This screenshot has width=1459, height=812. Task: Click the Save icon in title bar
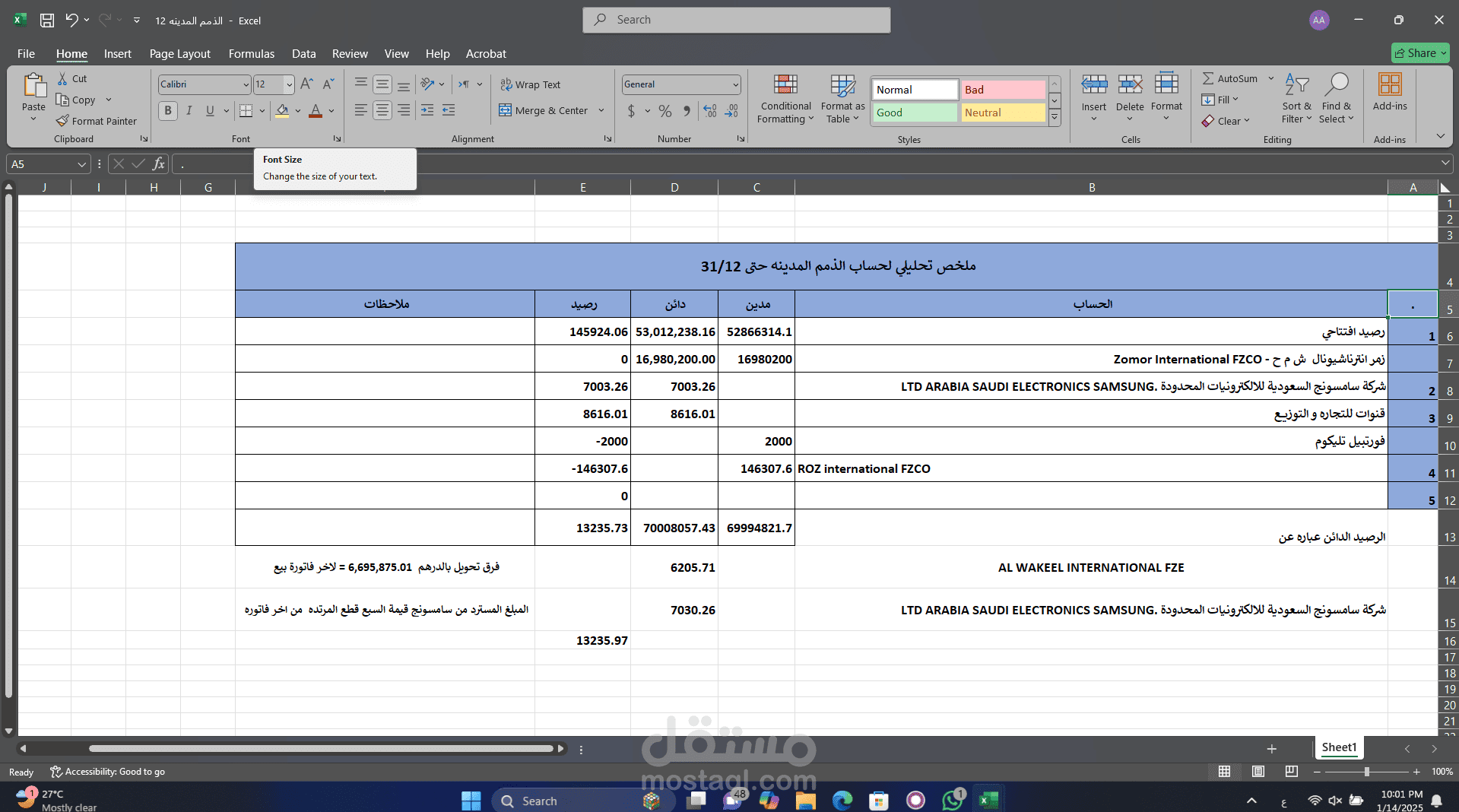(47, 21)
